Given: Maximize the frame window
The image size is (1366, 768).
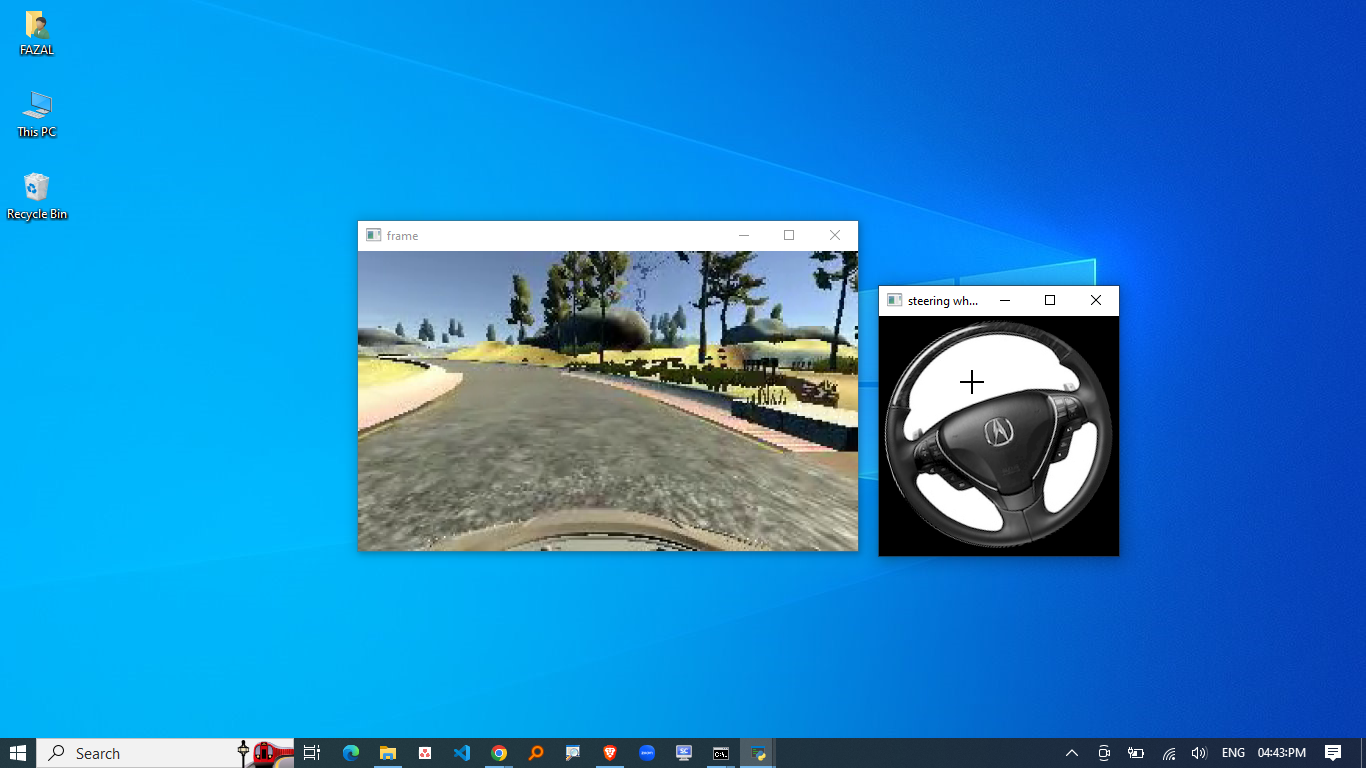Looking at the screenshot, I should 789,235.
